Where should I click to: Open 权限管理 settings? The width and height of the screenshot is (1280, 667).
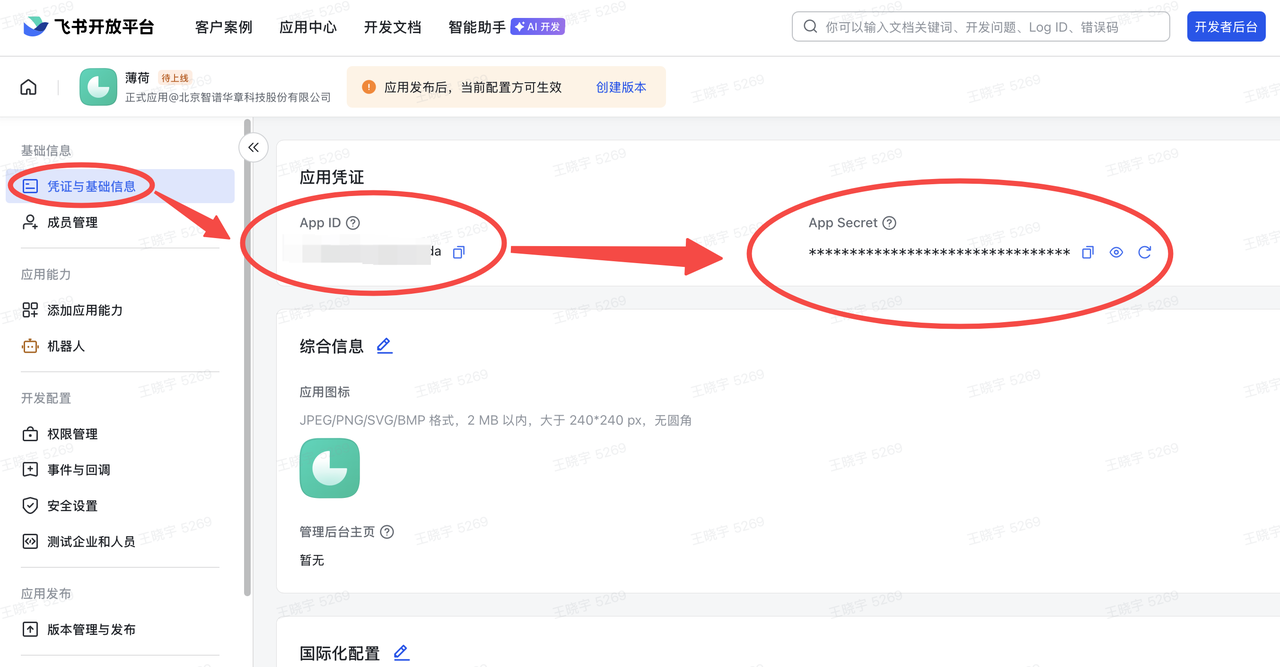tap(72, 434)
